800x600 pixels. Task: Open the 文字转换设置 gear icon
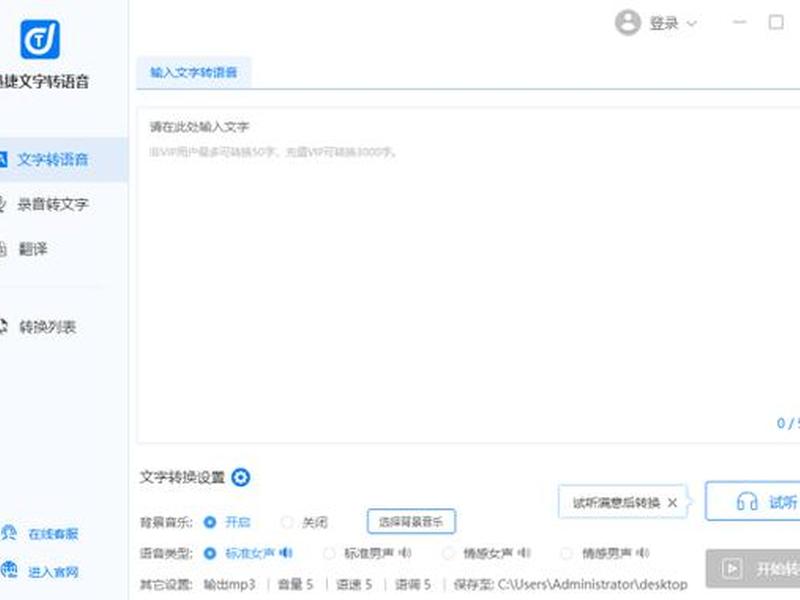(241, 478)
